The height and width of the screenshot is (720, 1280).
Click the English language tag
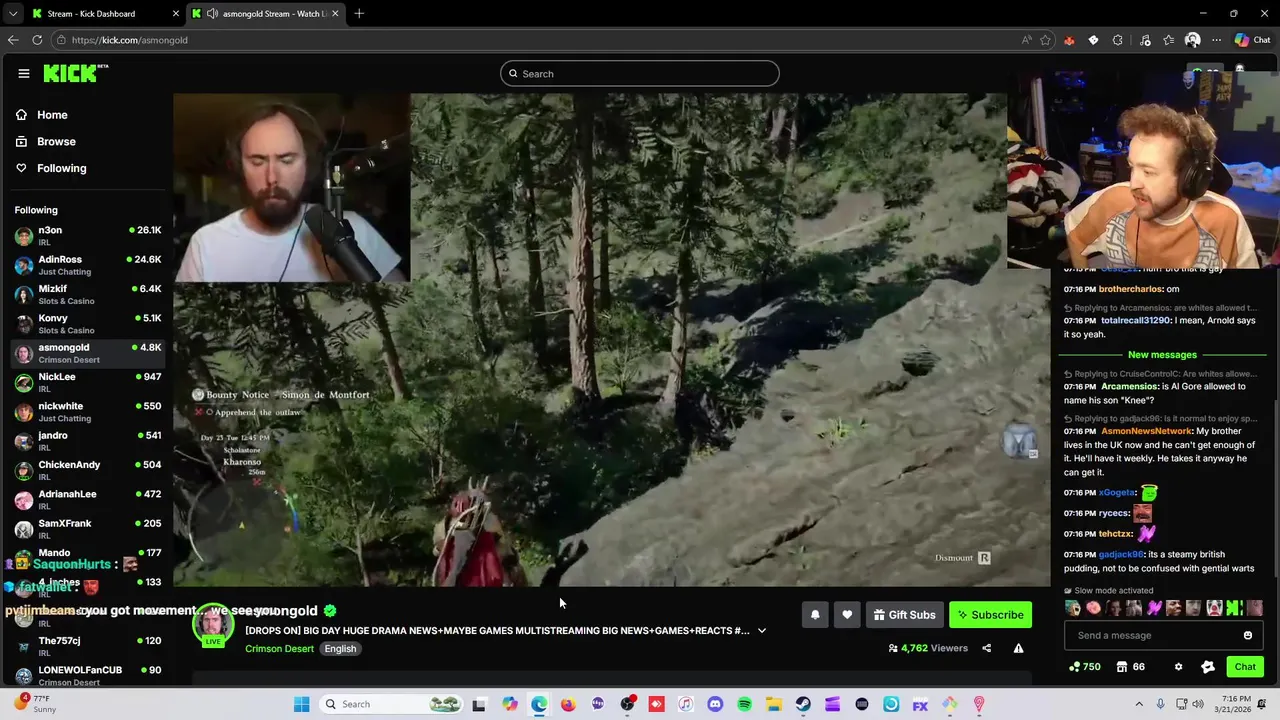coord(340,649)
